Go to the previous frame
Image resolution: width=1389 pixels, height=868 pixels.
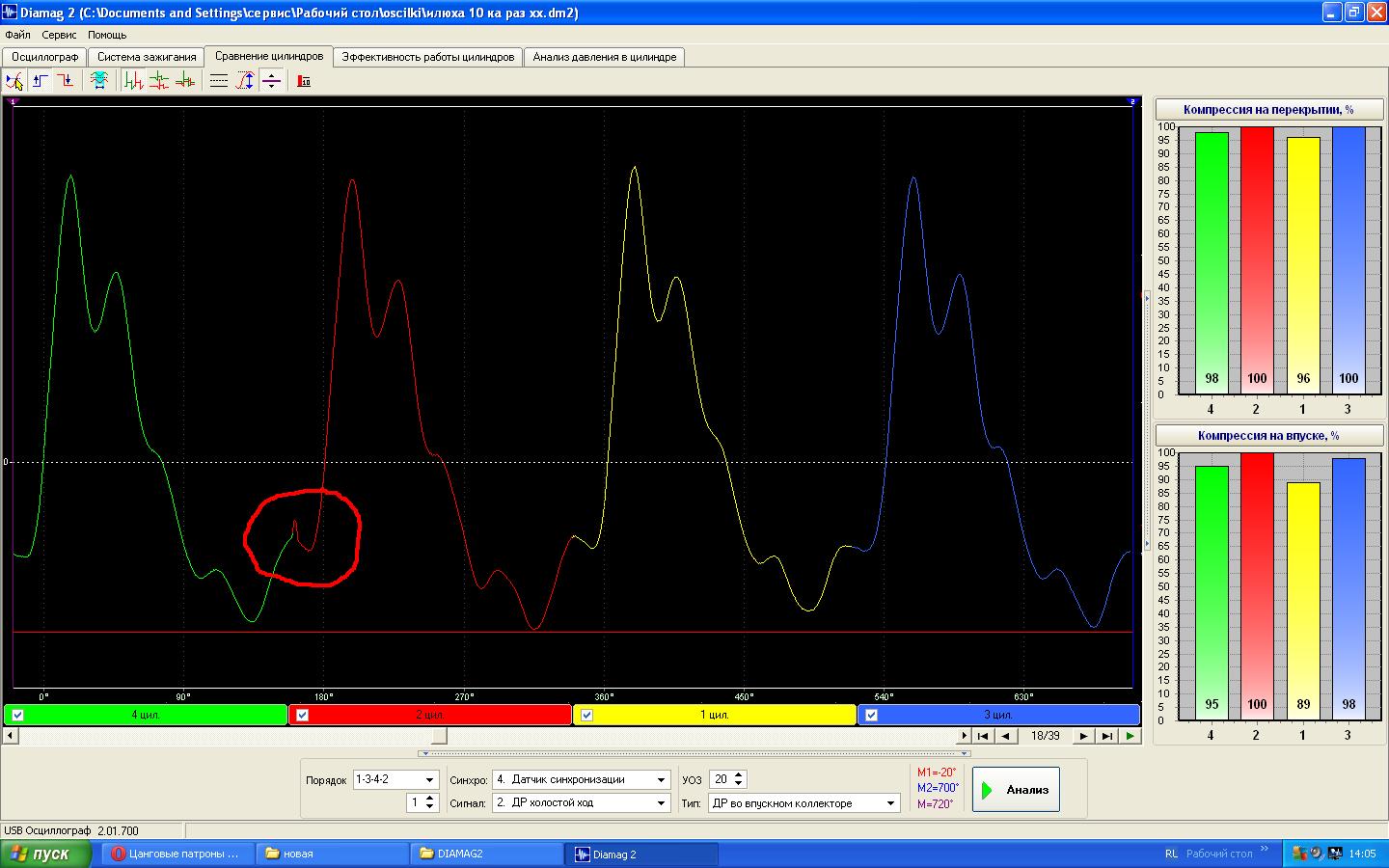[1005, 736]
